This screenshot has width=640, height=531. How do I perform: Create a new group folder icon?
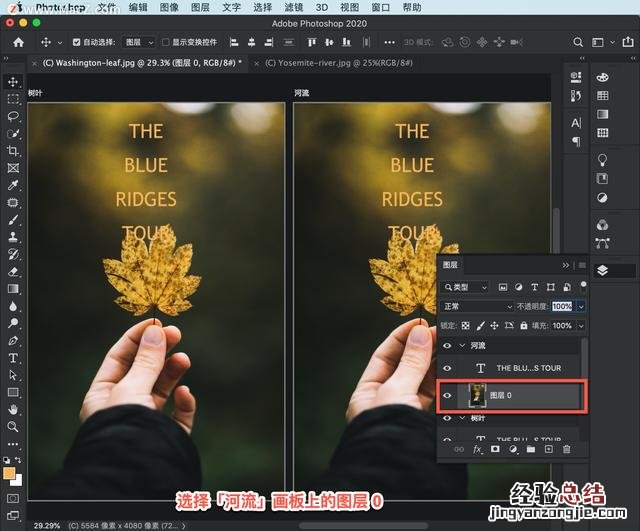pyautogui.click(x=531, y=449)
